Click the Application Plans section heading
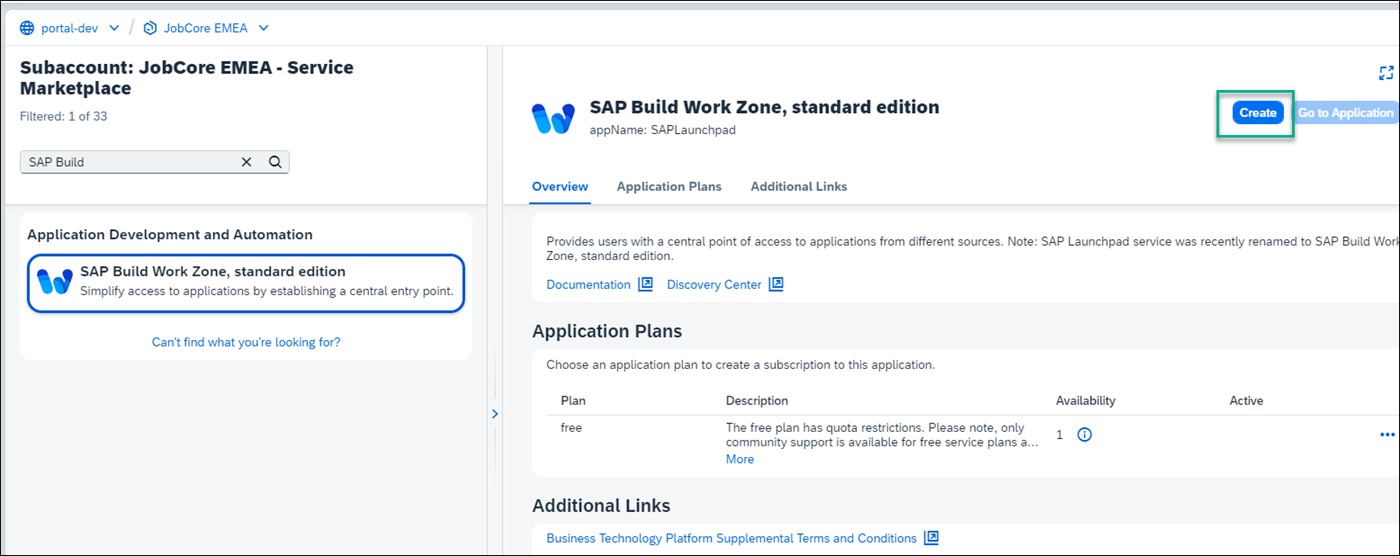The height and width of the screenshot is (556, 1400). [x=607, y=331]
